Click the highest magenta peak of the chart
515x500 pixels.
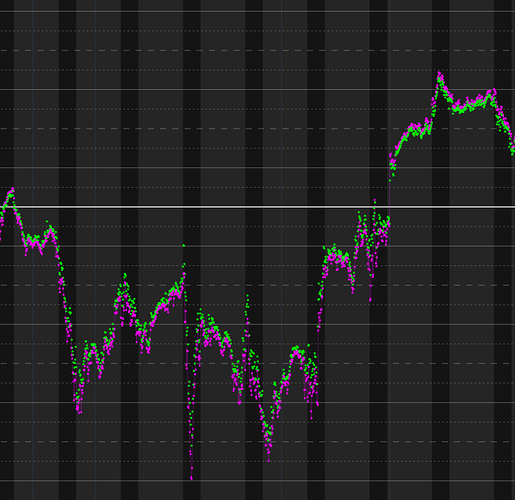pos(439,73)
